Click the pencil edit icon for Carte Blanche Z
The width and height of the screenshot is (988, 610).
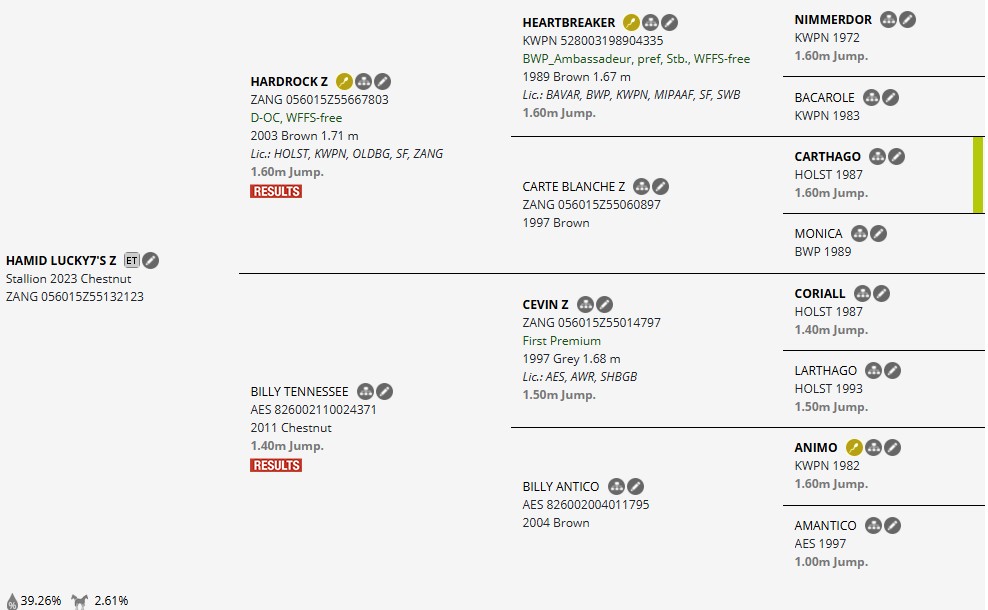pos(660,186)
